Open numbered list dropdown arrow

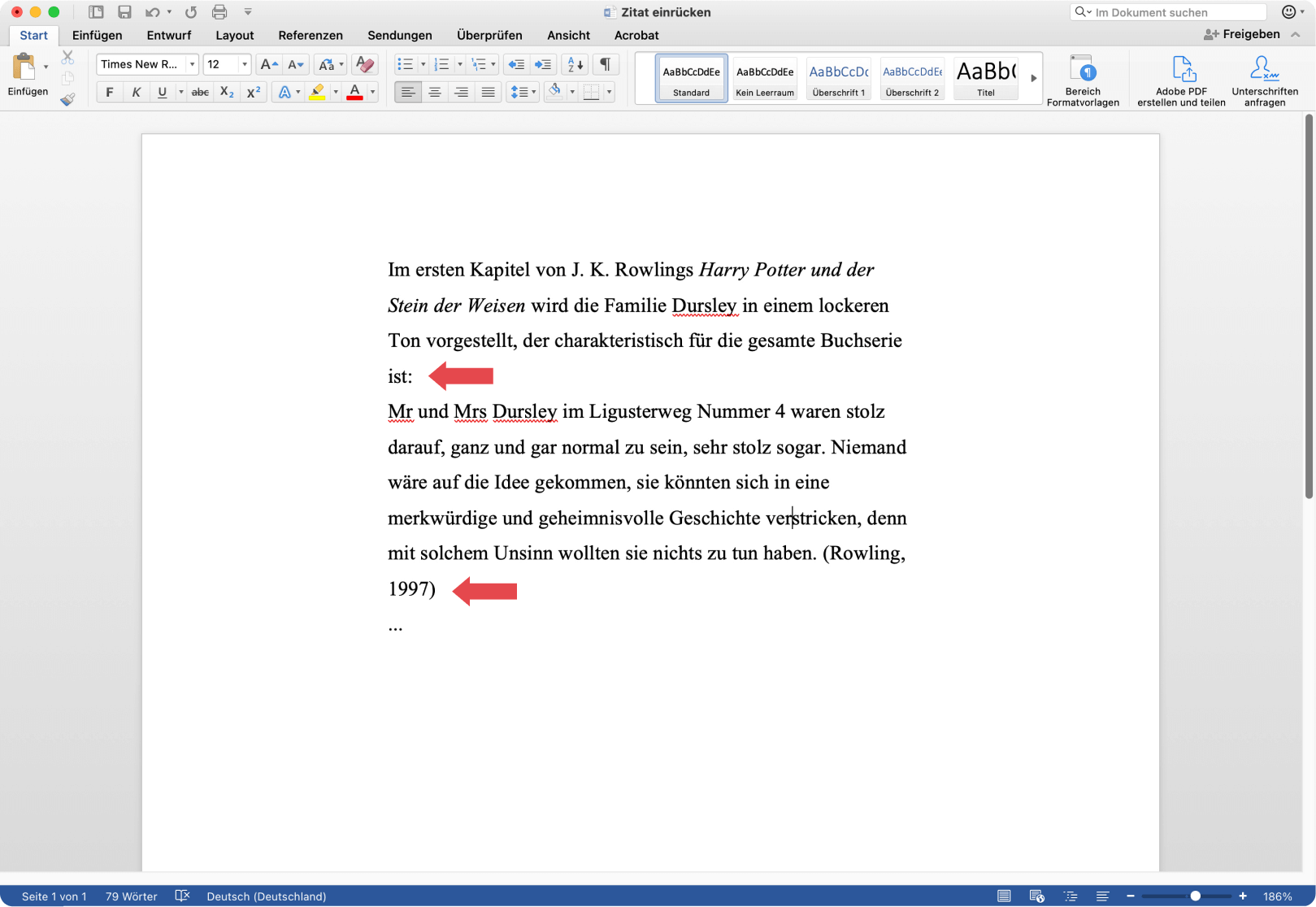pos(459,64)
